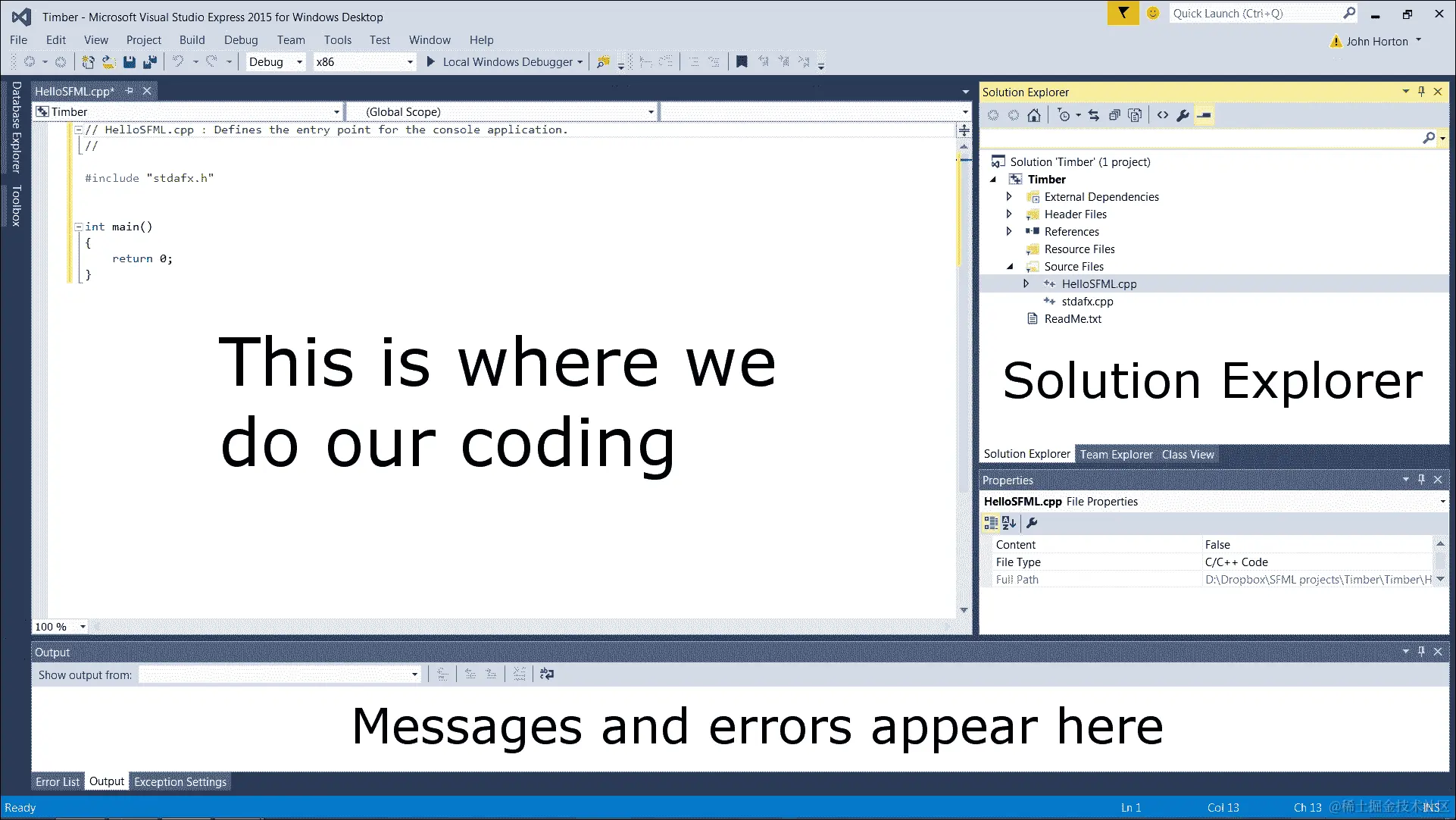
Task: Switch to the Error List tab
Action: click(x=58, y=781)
